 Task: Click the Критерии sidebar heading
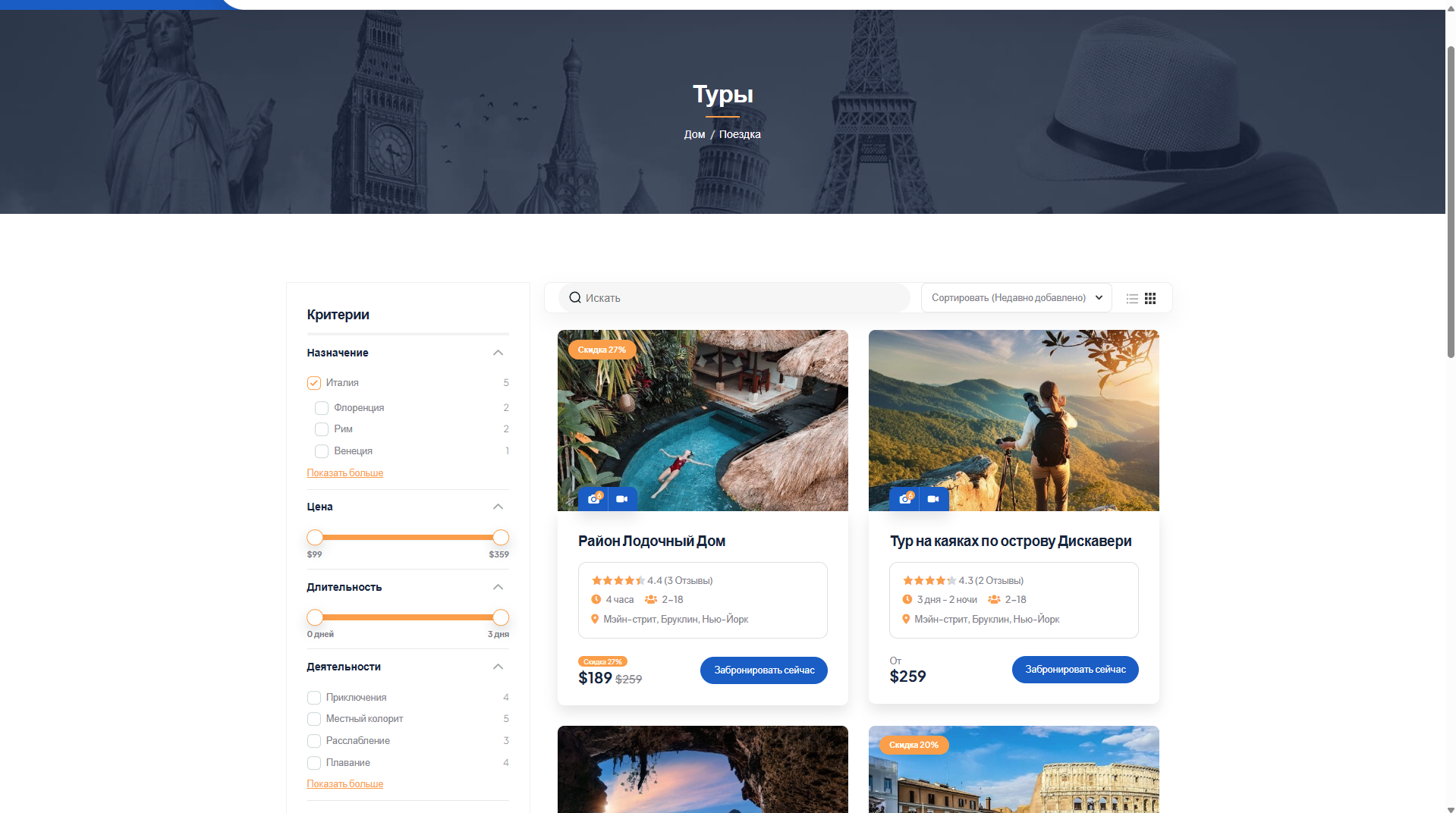tap(338, 315)
